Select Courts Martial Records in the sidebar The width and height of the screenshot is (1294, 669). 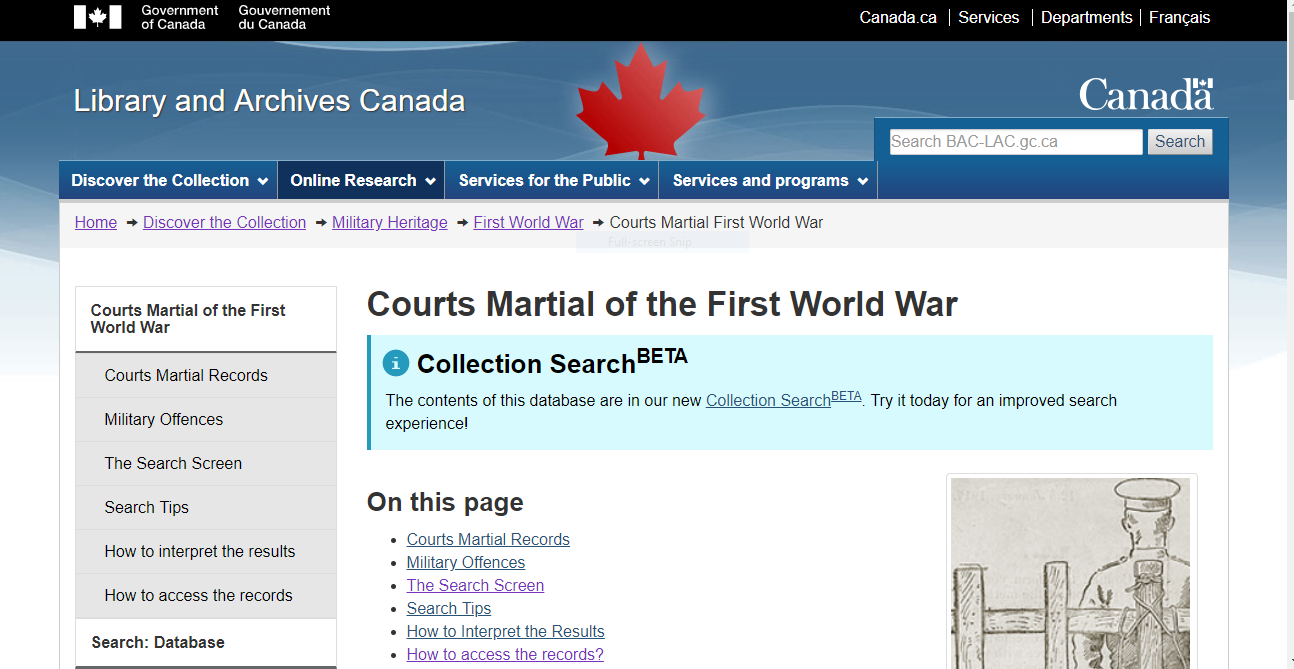pos(186,375)
